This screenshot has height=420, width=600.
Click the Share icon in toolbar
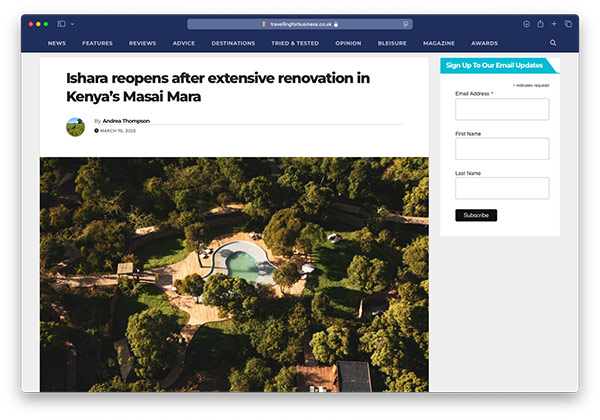[540, 23]
